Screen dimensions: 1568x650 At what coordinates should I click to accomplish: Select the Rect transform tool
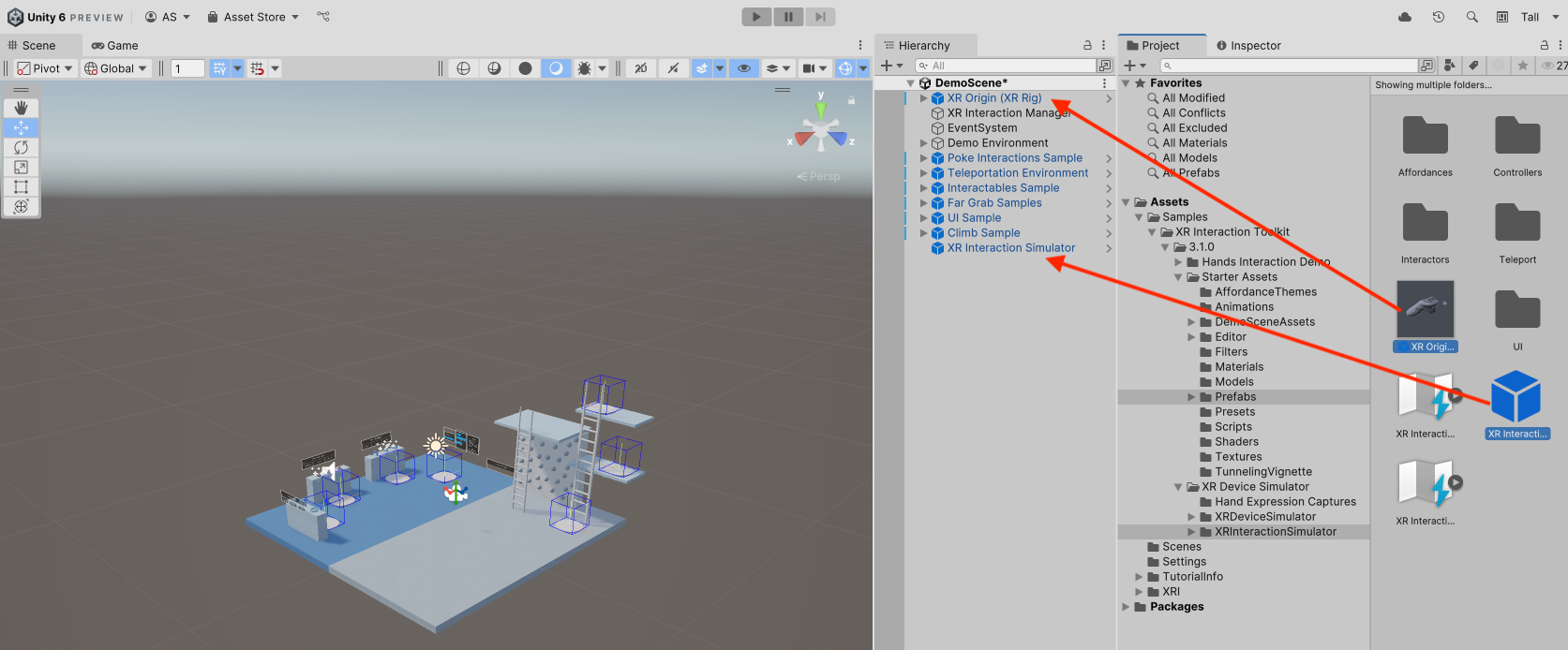click(x=21, y=186)
